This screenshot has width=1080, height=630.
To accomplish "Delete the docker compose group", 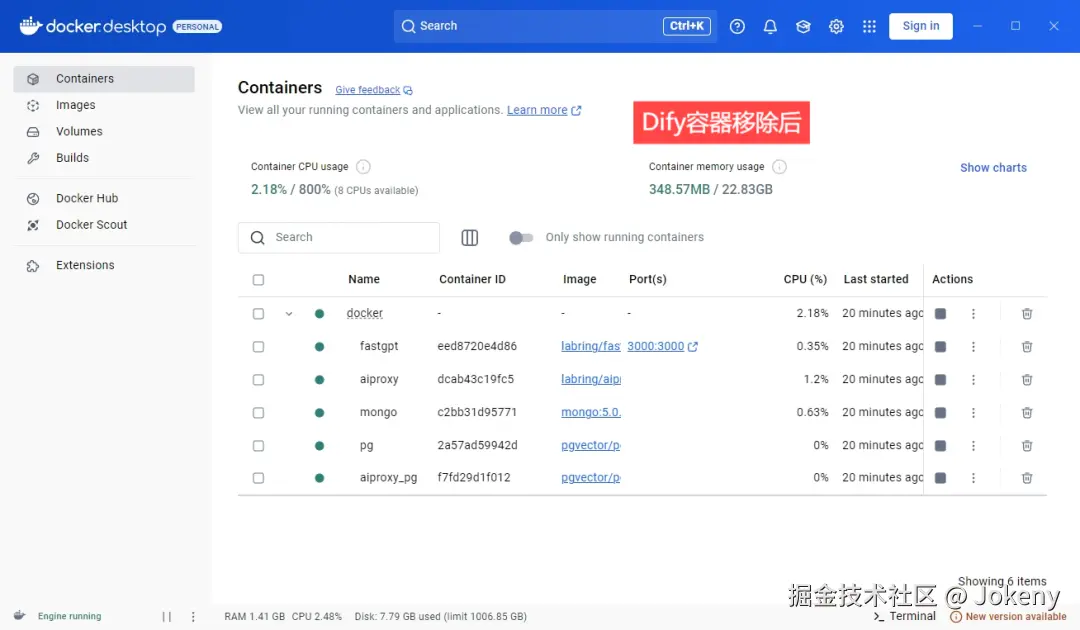I will tap(1027, 313).
